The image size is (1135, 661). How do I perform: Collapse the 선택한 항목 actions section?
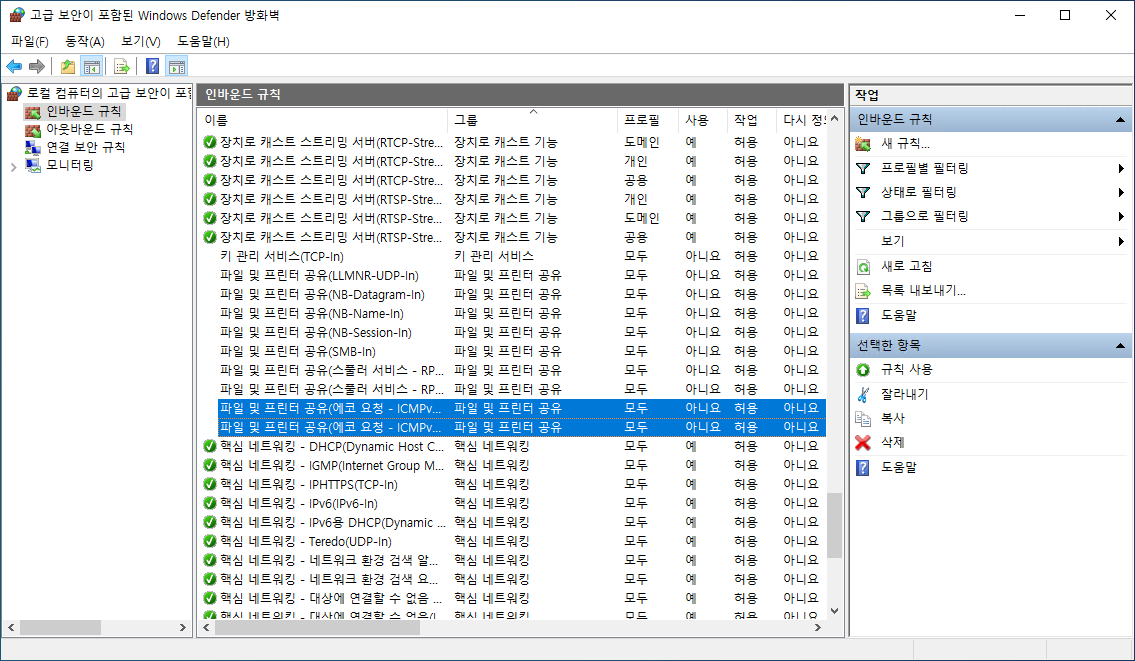(x=1121, y=346)
